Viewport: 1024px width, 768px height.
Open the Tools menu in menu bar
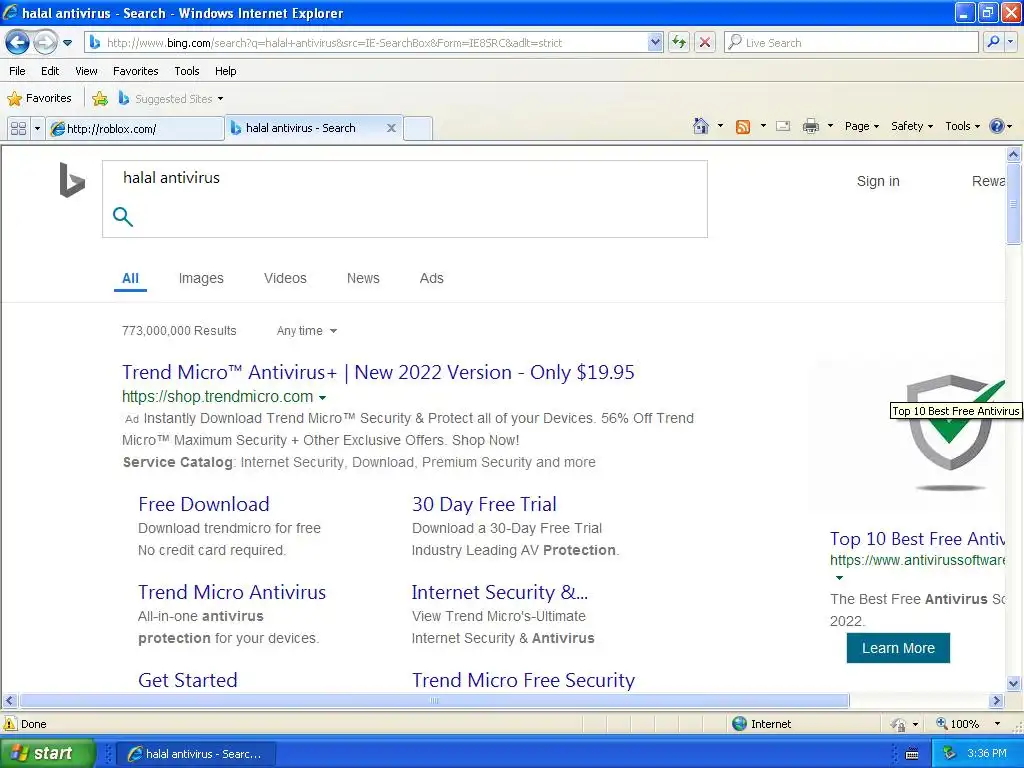pos(187,71)
